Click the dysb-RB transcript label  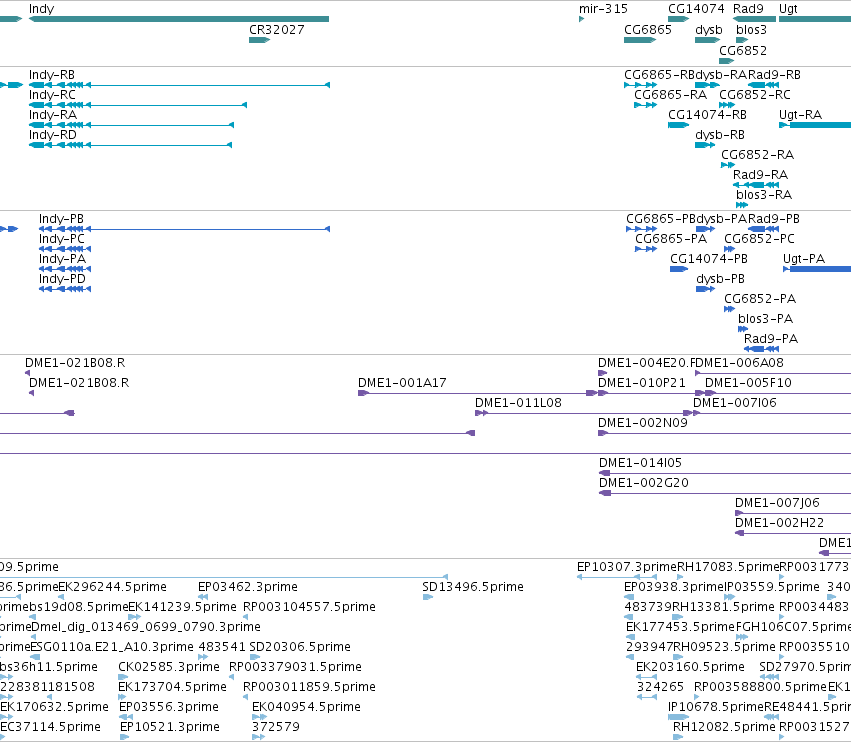[x=720, y=135]
